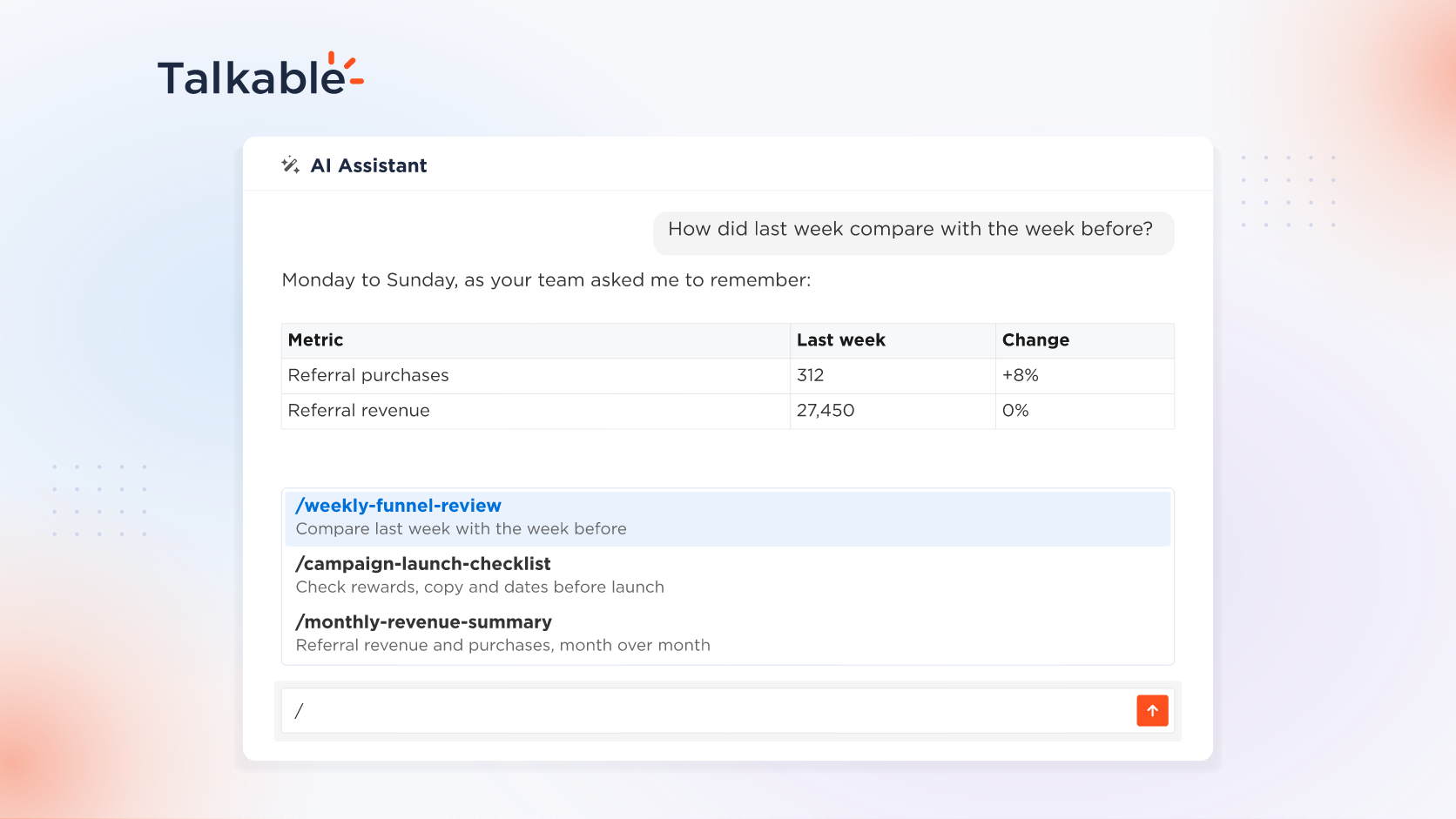Image resolution: width=1456 pixels, height=819 pixels.
Task: Select the /monthly-revenue-summary command
Action: [x=728, y=634]
